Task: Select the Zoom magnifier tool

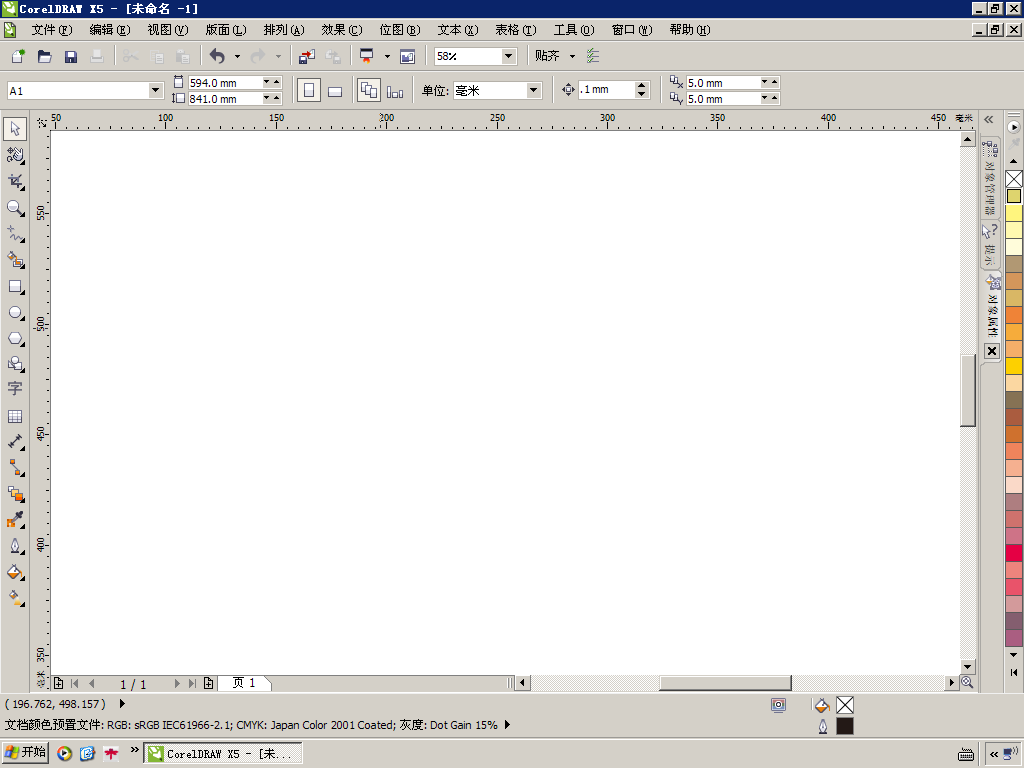Action: [x=15, y=208]
